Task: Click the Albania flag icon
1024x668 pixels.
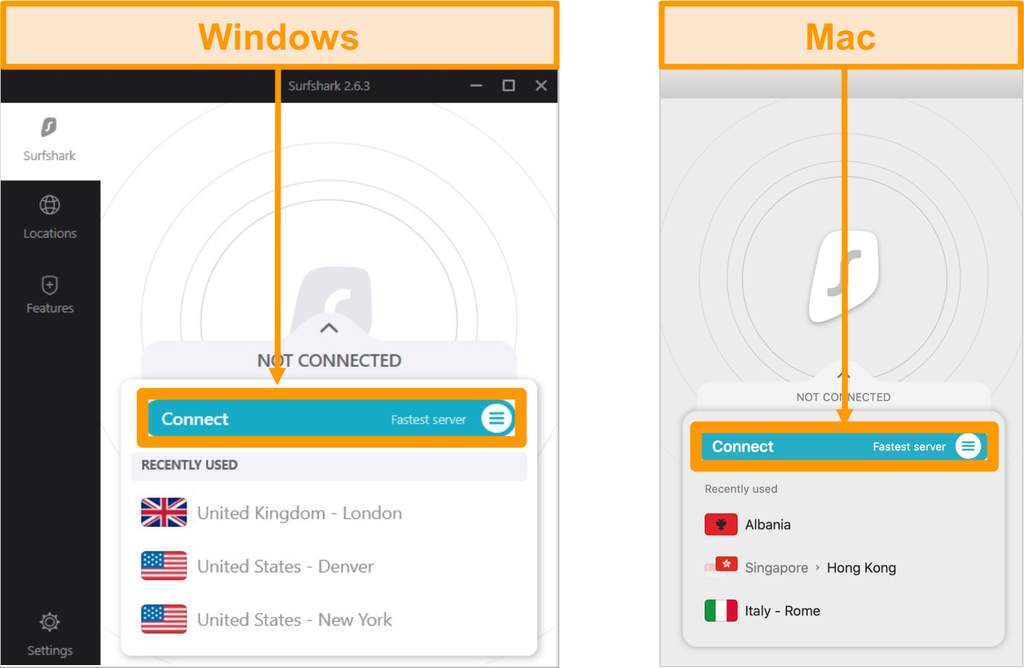Action: [x=721, y=524]
